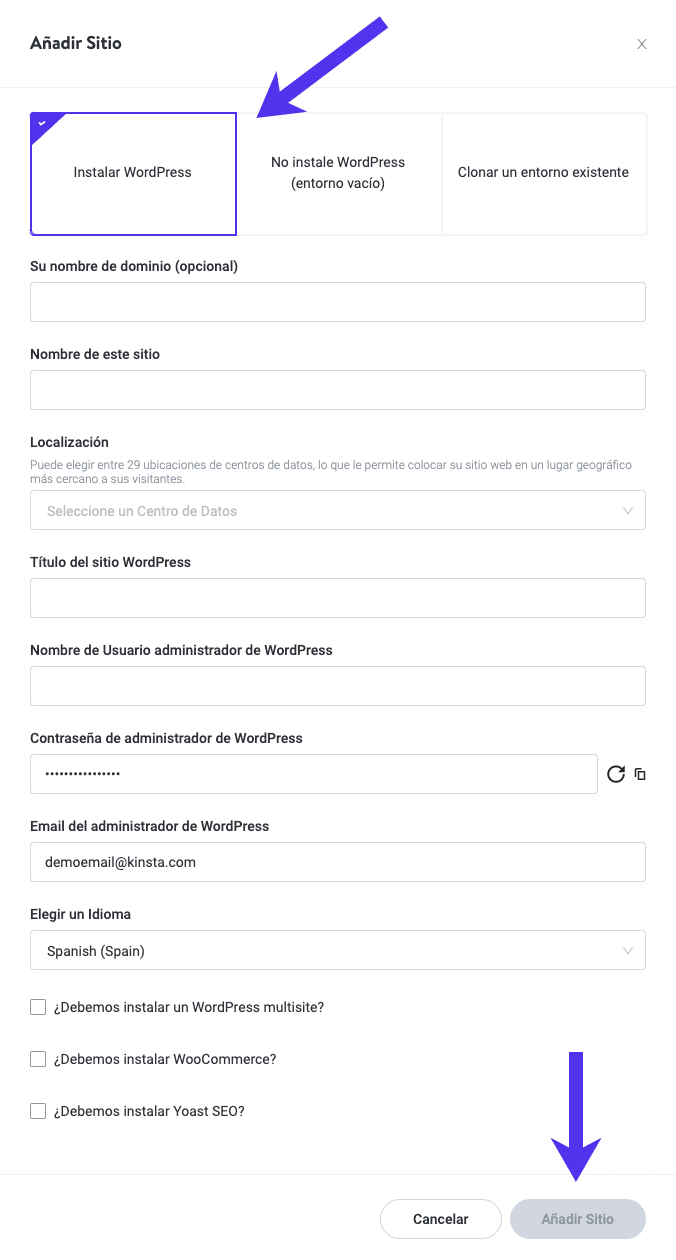Click the Añadir Sitio submit button
676x1260 pixels.
(577, 1219)
